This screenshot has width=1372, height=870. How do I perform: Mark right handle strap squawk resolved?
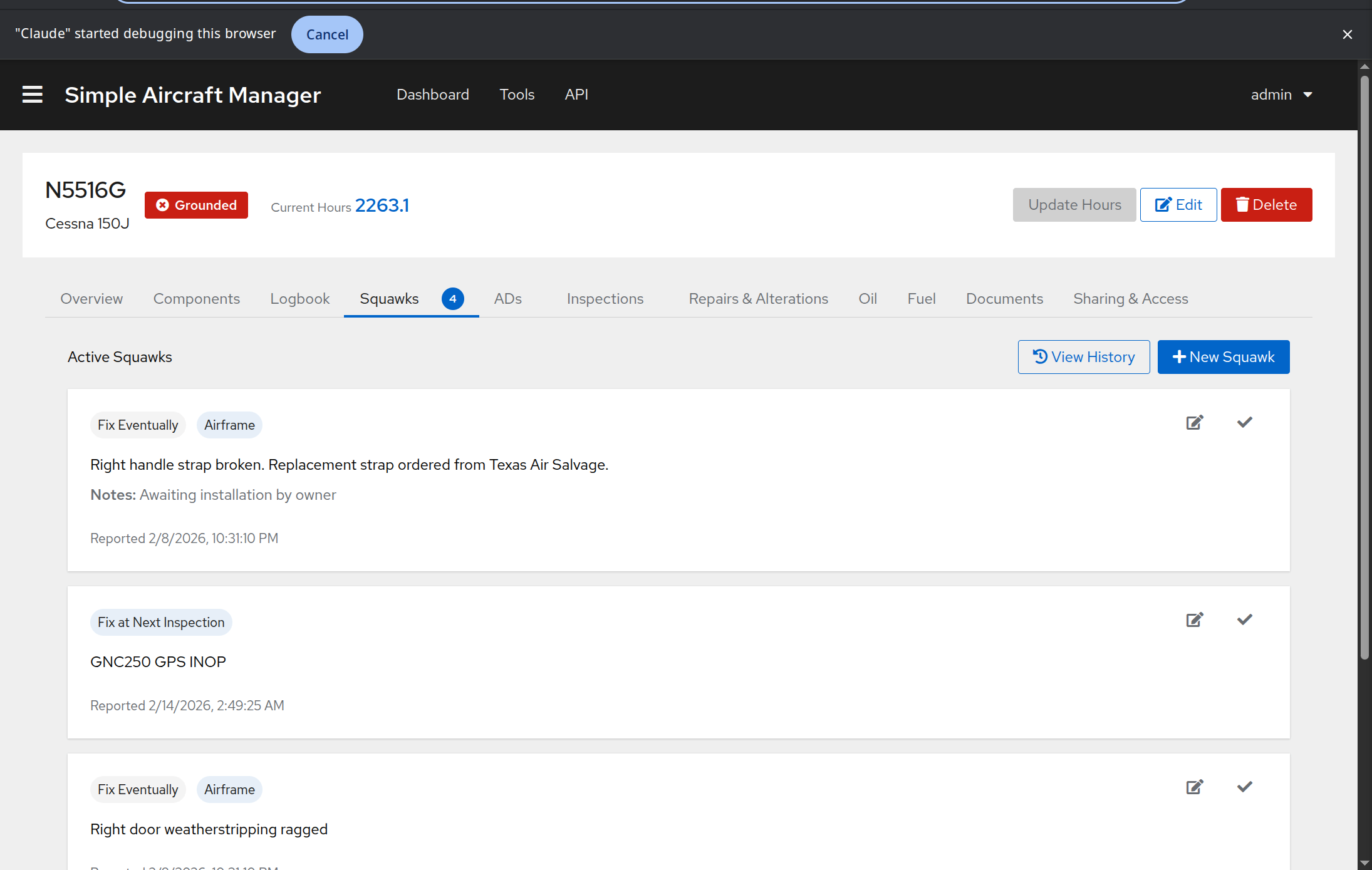point(1244,423)
